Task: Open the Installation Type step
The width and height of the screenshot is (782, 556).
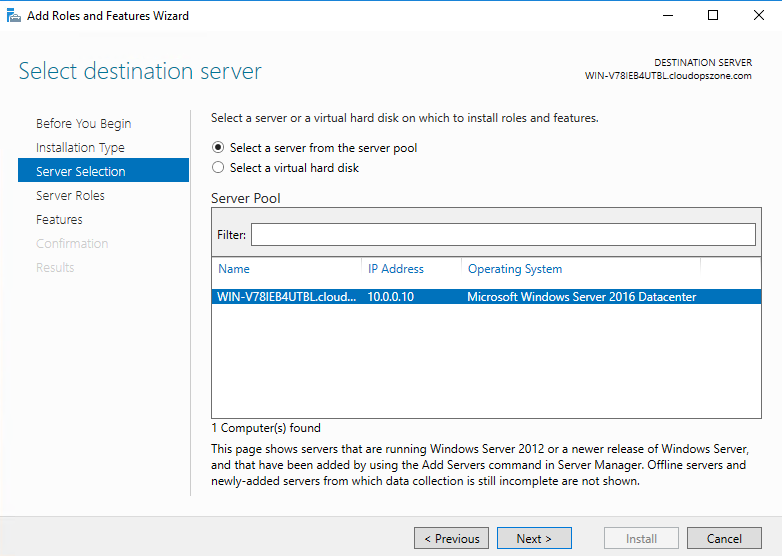Action: (x=80, y=148)
